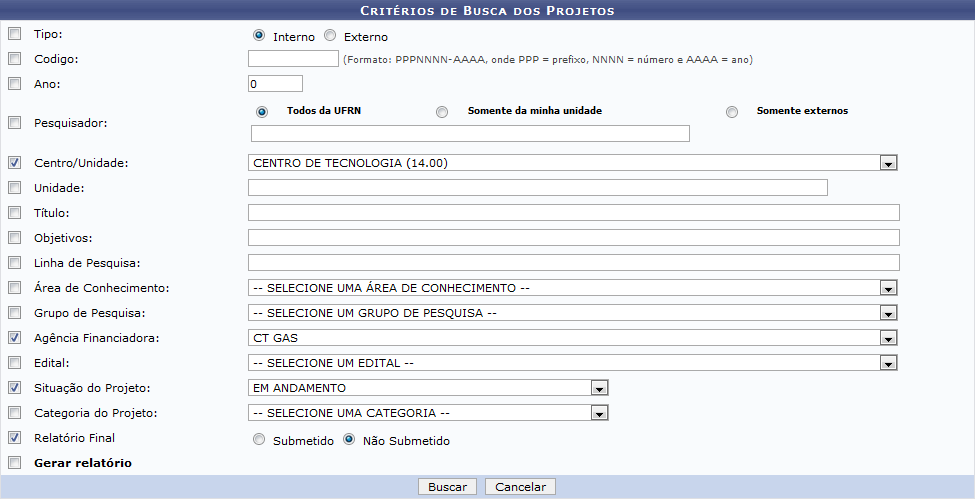Screen dimensions: 976x501
Task: Choose Submetido for Relatório Final
Action: pyautogui.click(x=260, y=440)
